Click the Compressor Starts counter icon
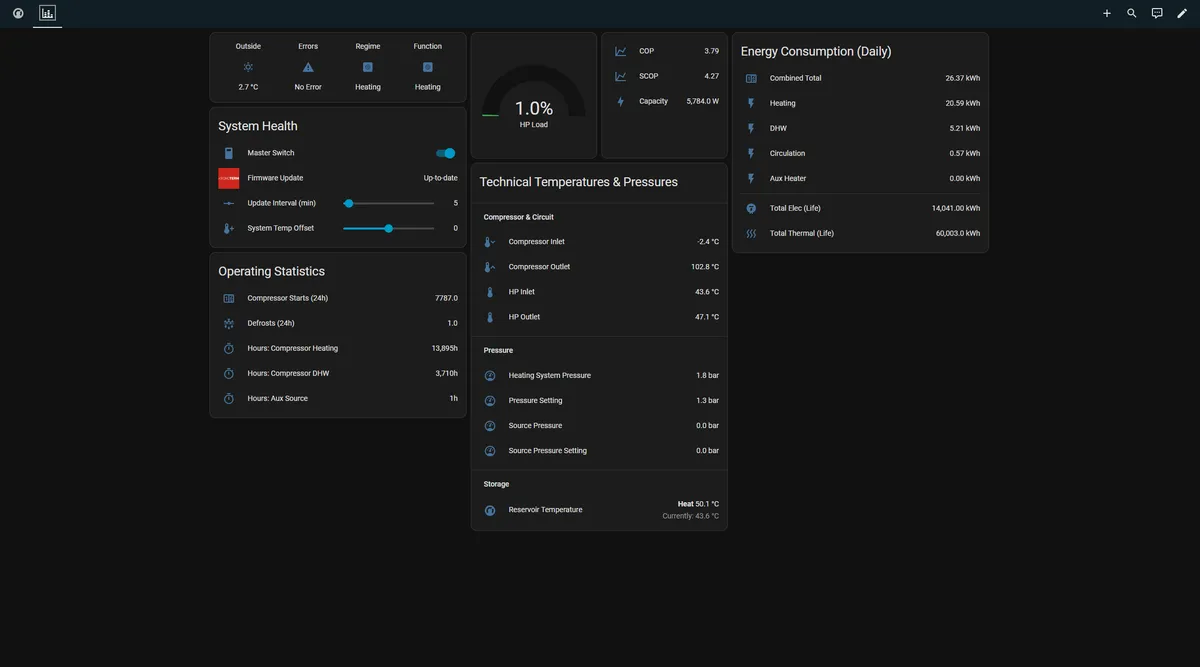 coord(229,298)
